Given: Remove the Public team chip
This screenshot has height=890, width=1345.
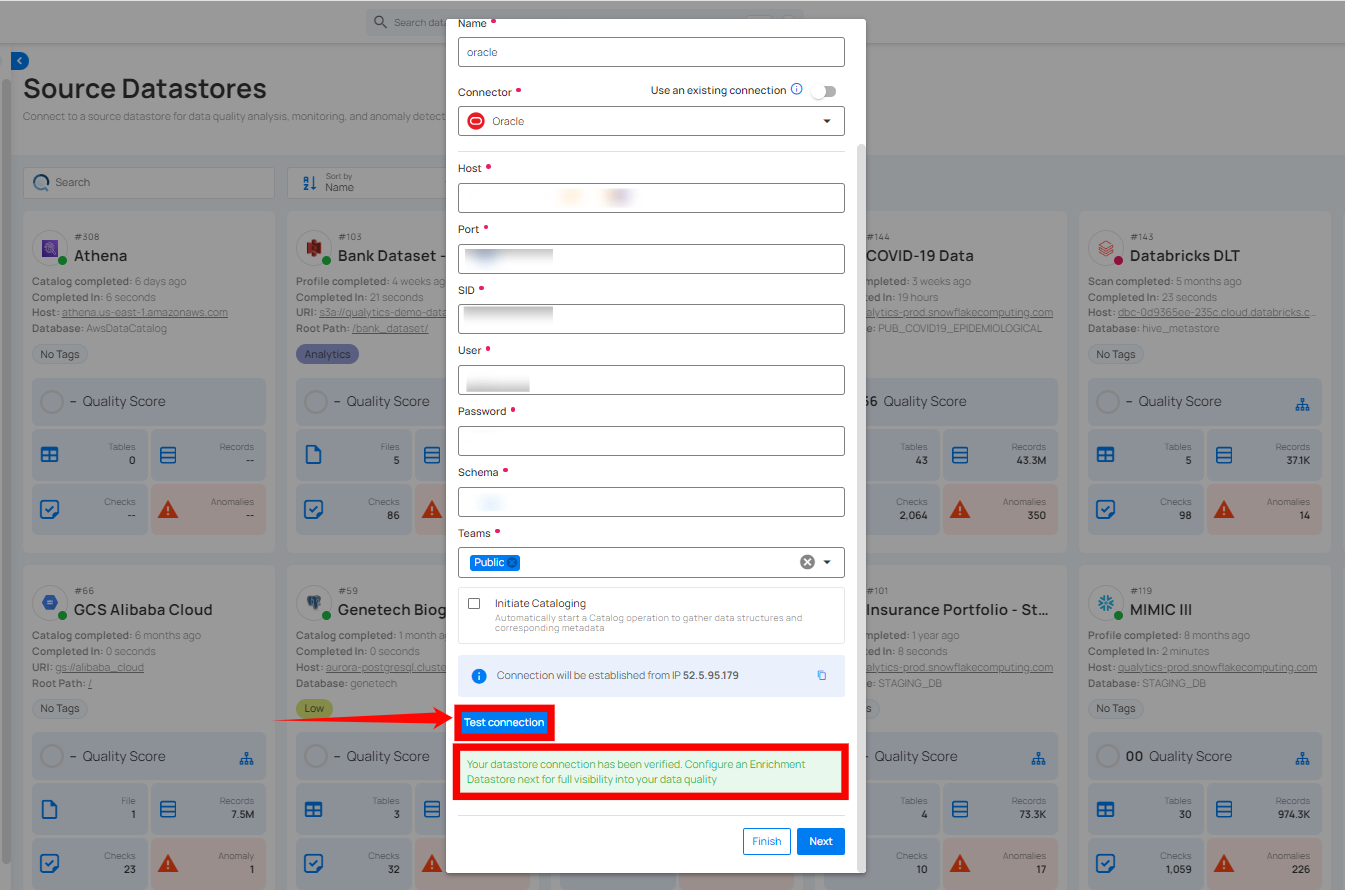Looking at the screenshot, I should coord(513,563).
